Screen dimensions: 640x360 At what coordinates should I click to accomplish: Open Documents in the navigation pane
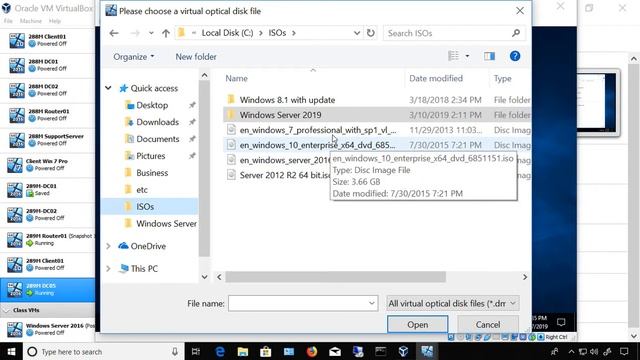point(158,139)
